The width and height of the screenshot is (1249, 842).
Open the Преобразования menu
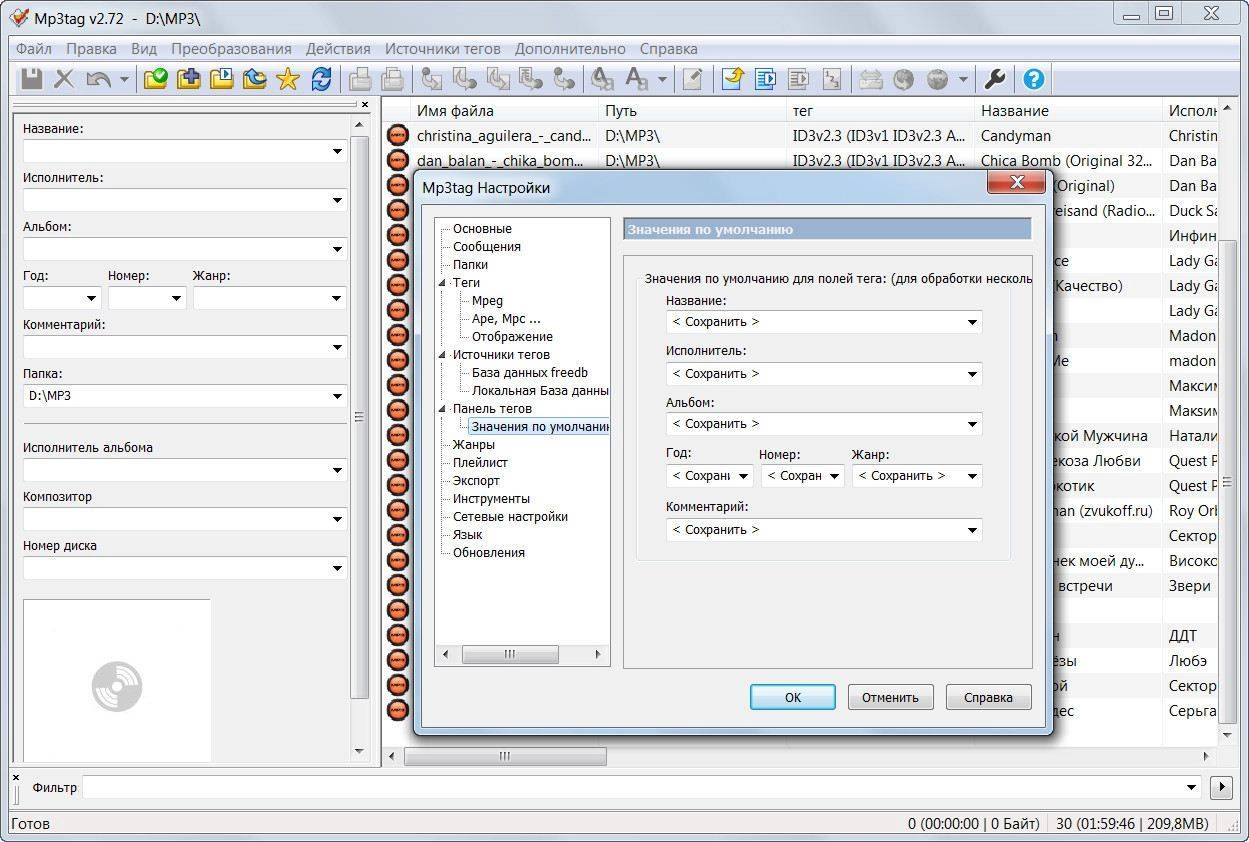pos(231,48)
